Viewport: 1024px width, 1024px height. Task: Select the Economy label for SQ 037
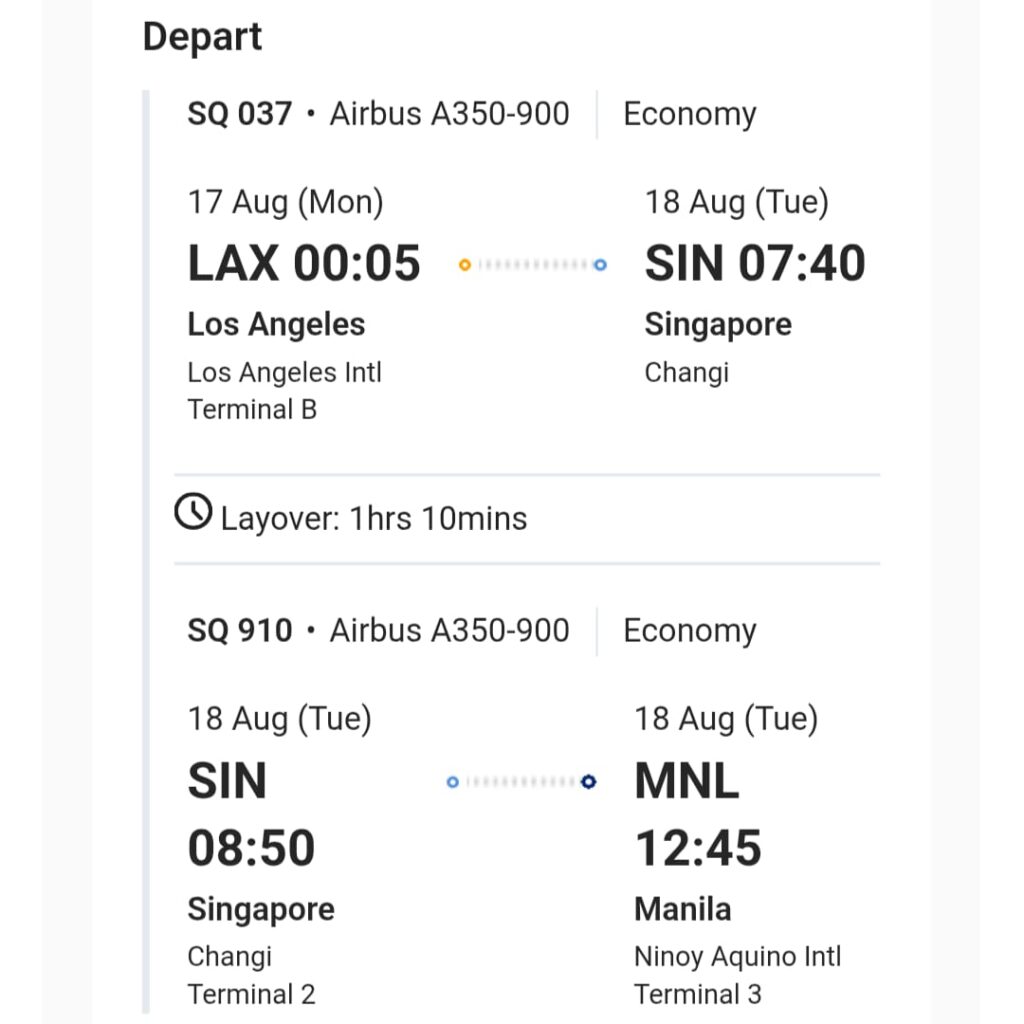point(690,114)
